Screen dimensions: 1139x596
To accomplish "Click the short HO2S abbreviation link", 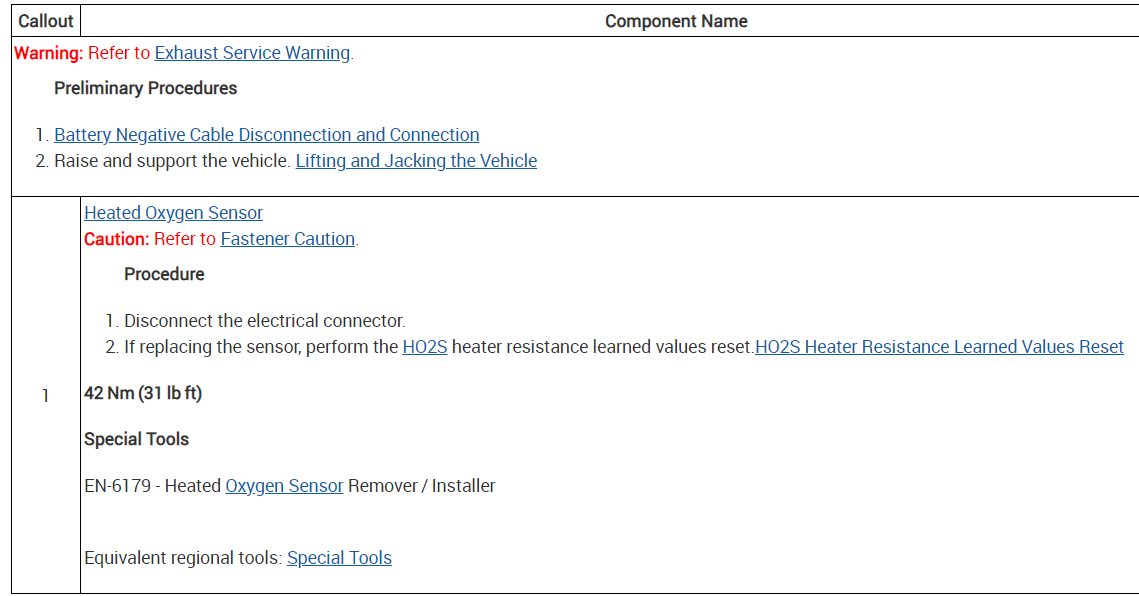I will click(424, 347).
